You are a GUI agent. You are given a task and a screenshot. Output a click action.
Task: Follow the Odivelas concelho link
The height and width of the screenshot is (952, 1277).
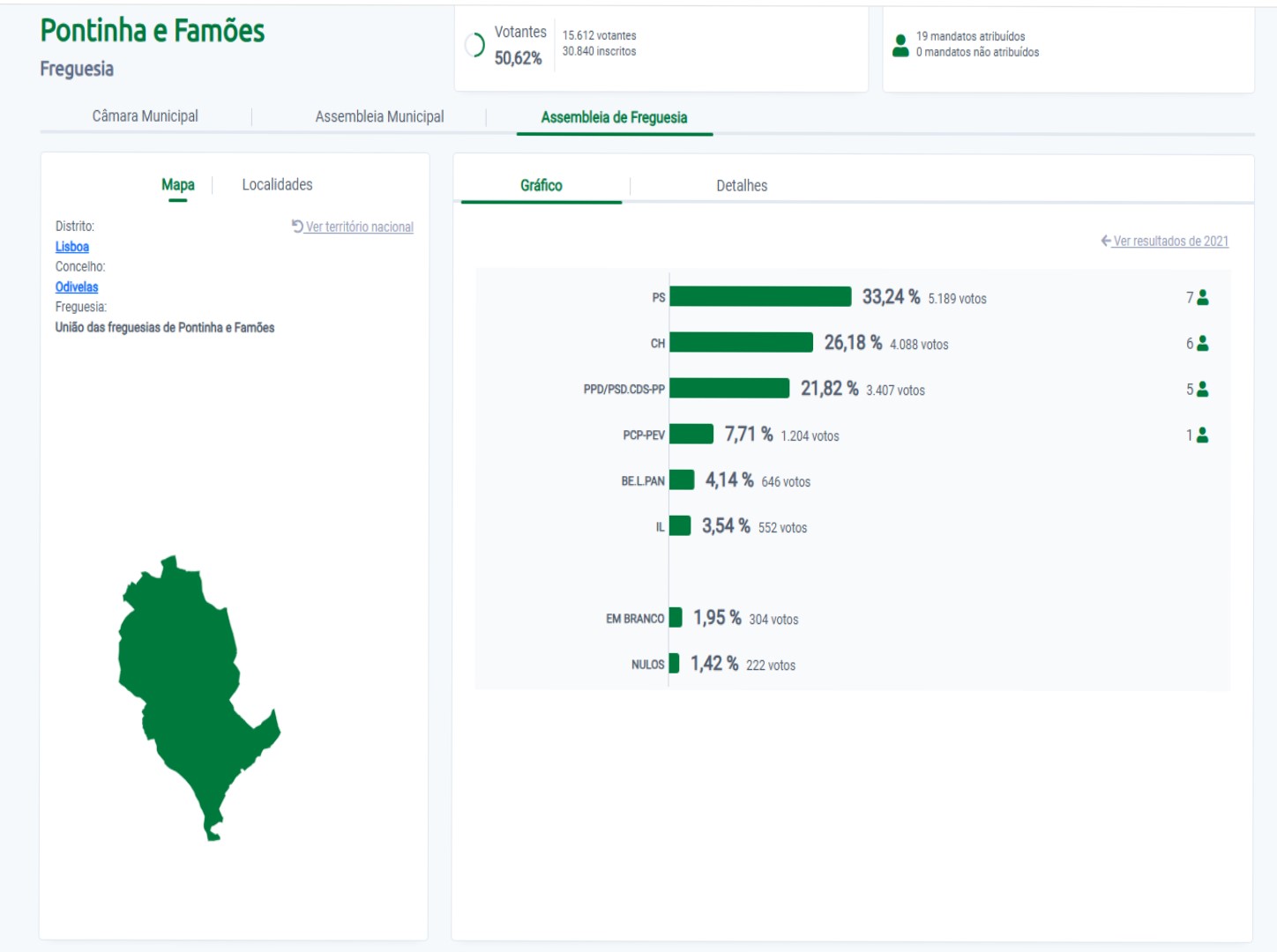[77, 286]
